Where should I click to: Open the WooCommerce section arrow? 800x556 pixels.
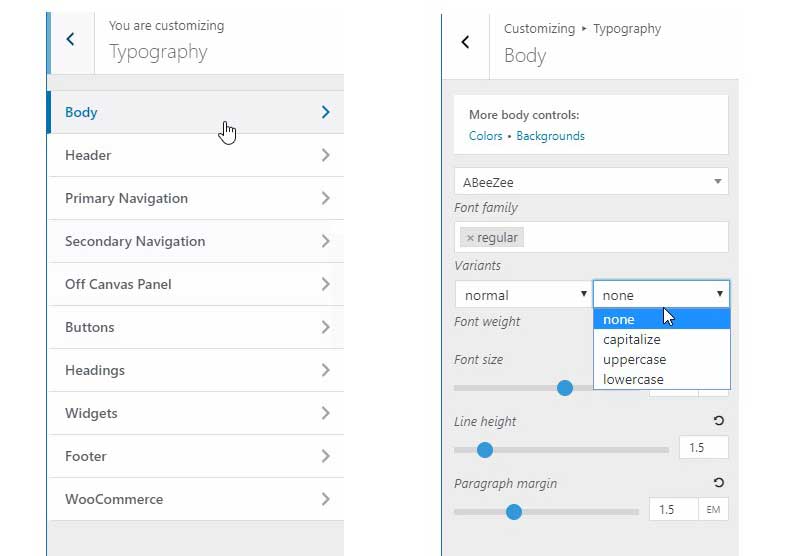tap(326, 499)
